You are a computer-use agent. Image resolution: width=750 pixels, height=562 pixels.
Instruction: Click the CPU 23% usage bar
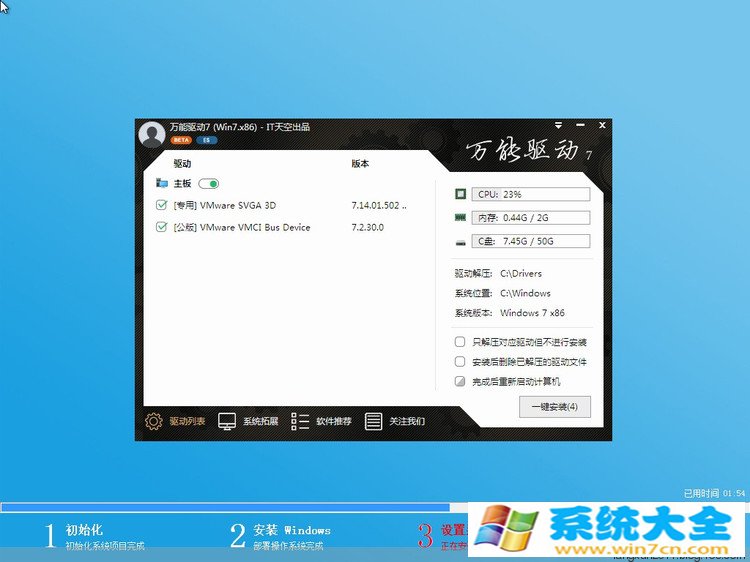[530, 194]
